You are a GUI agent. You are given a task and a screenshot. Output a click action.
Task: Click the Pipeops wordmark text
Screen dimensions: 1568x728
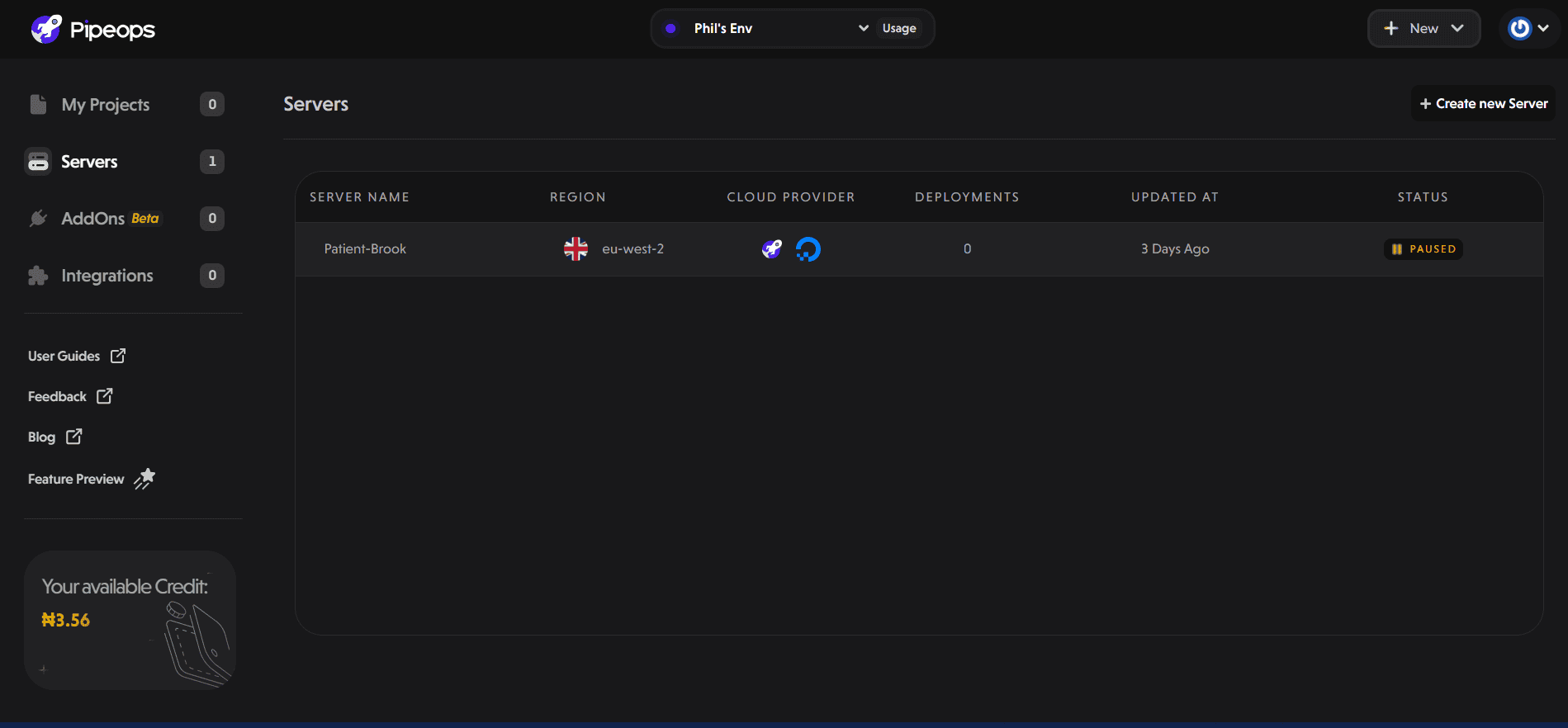[x=112, y=30]
